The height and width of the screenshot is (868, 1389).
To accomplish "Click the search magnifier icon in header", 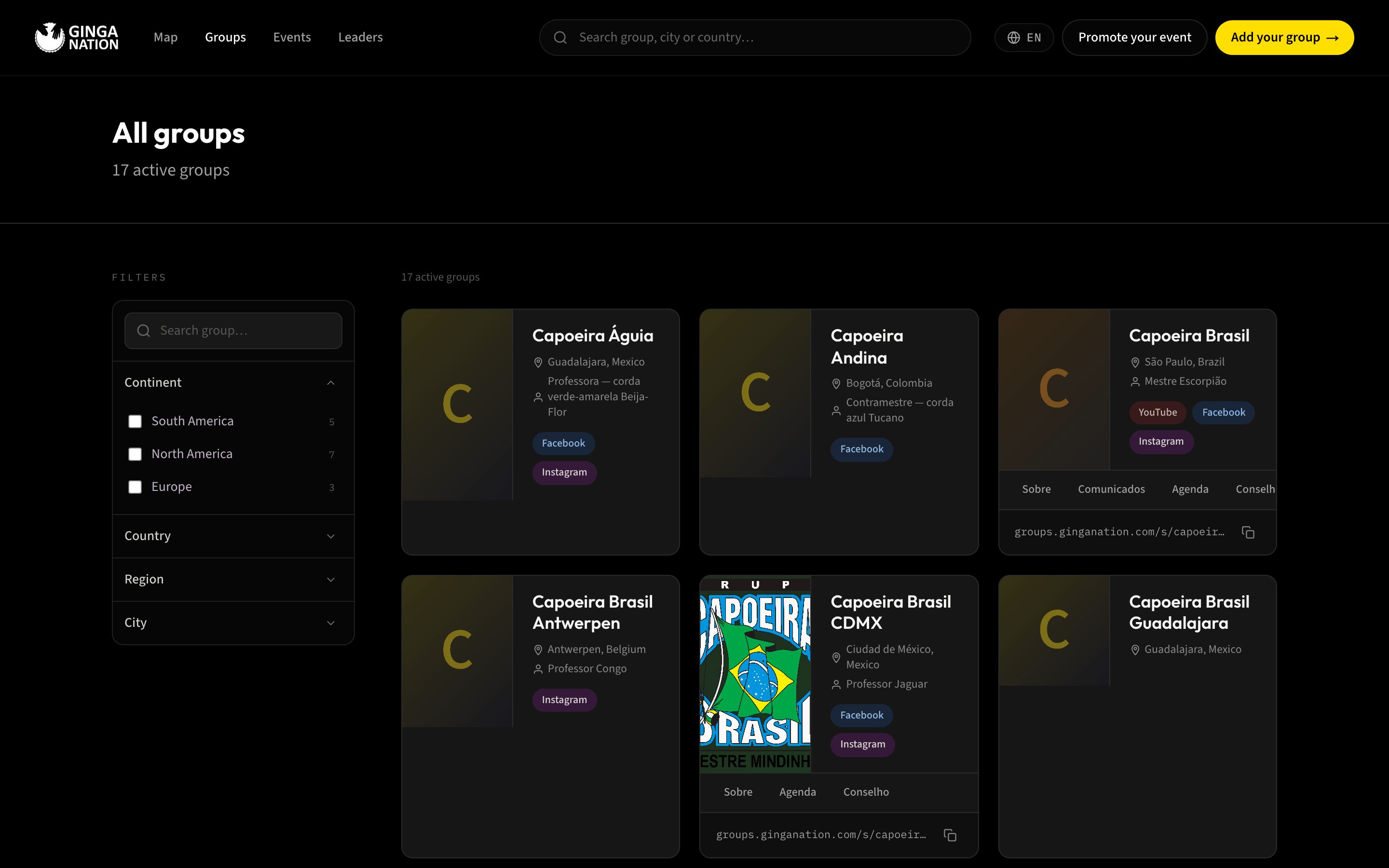I will tap(560, 38).
